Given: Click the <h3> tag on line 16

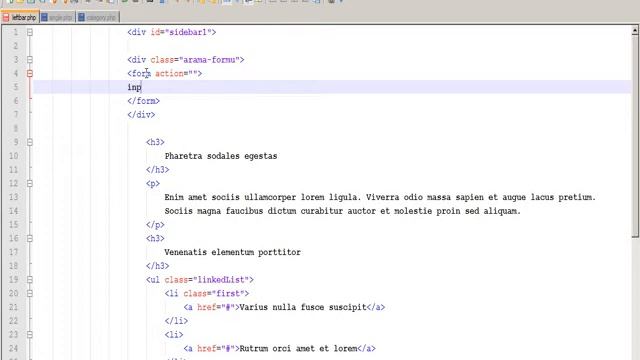Looking at the screenshot, I should click(x=155, y=238).
